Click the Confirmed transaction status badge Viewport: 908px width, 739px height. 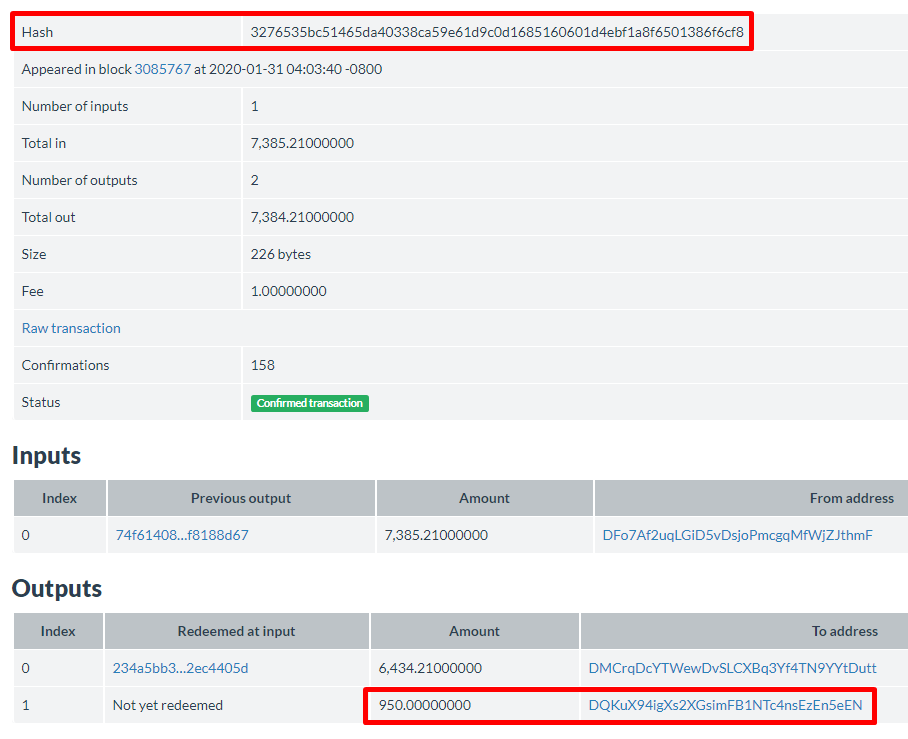[310, 403]
